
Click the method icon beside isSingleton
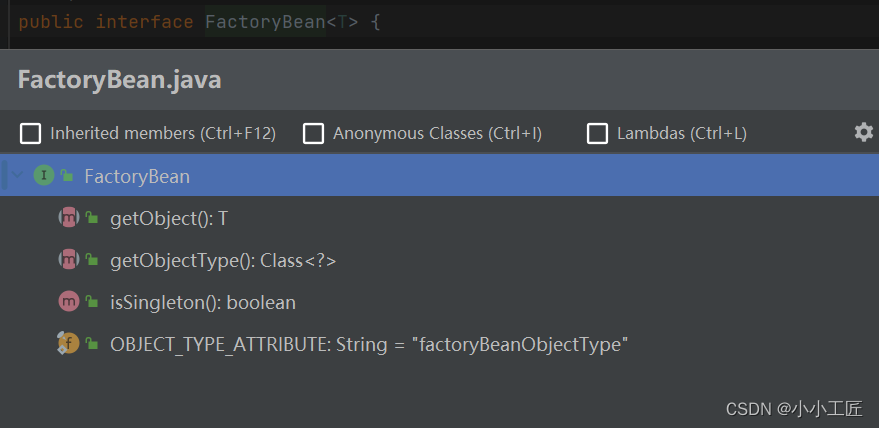click(x=69, y=302)
